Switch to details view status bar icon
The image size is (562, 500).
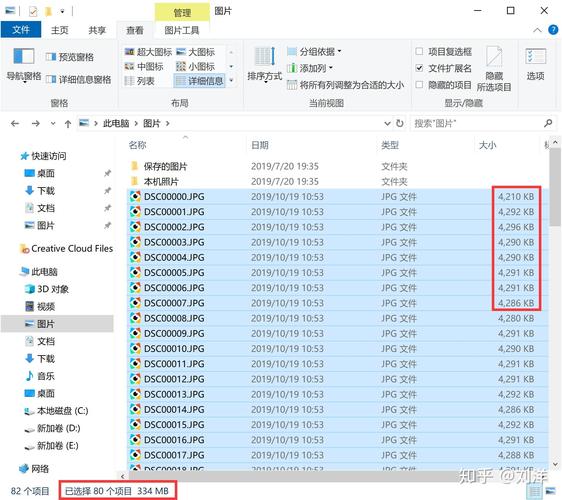click(535, 491)
